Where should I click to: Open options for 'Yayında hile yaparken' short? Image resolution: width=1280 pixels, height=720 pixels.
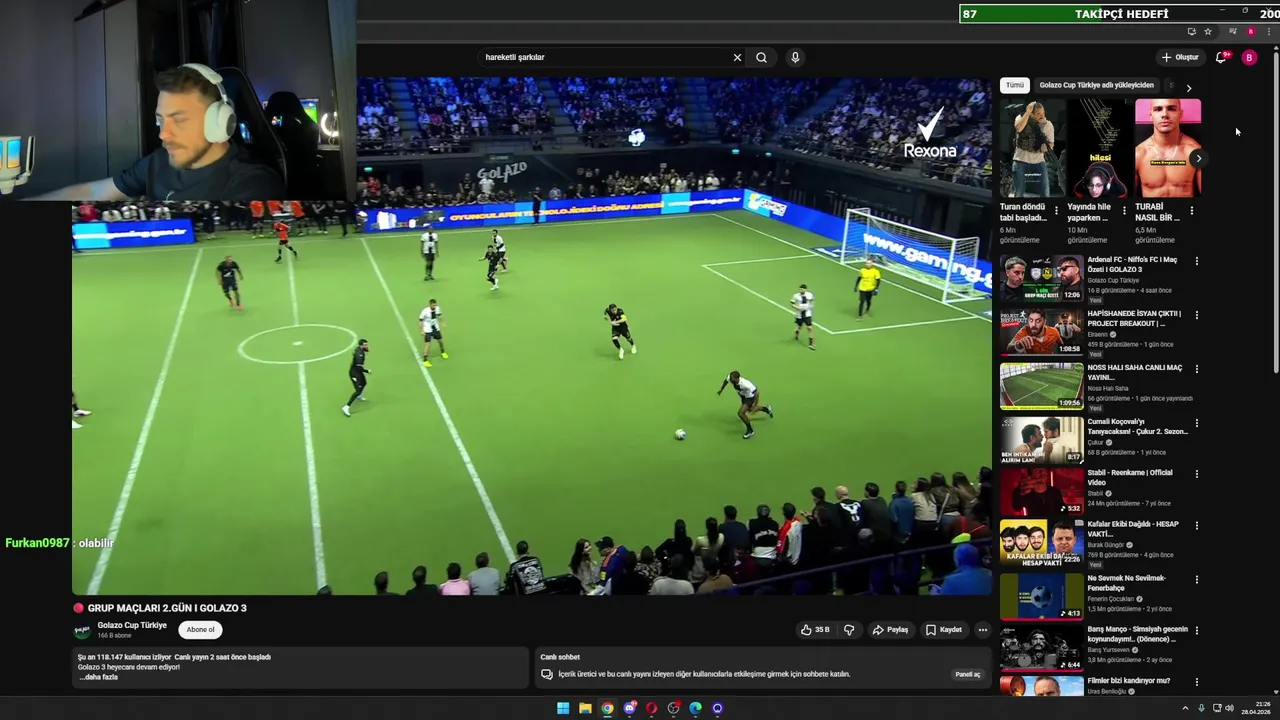(x=1124, y=210)
